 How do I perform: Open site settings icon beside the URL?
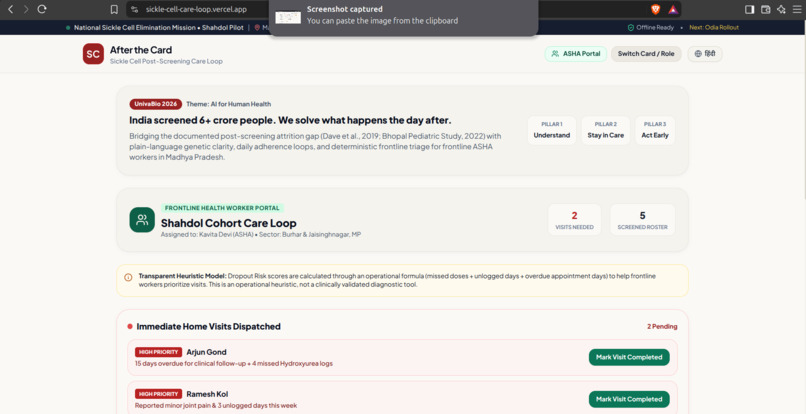pyautogui.click(x=135, y=9)
